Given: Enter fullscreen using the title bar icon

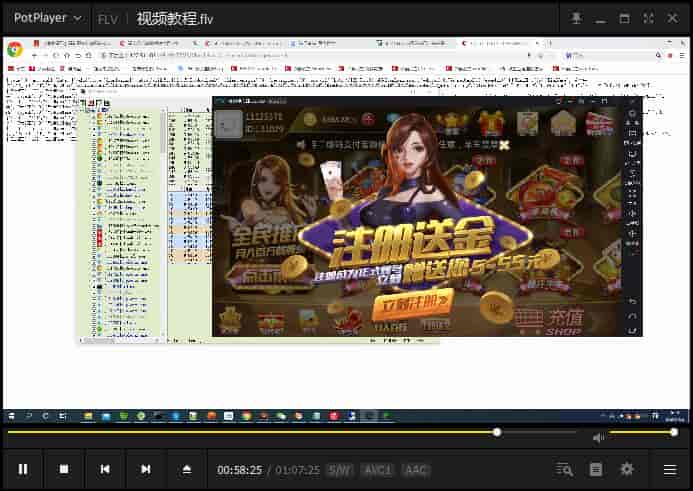Looking at the screenshot, I should tap(648, 18).
